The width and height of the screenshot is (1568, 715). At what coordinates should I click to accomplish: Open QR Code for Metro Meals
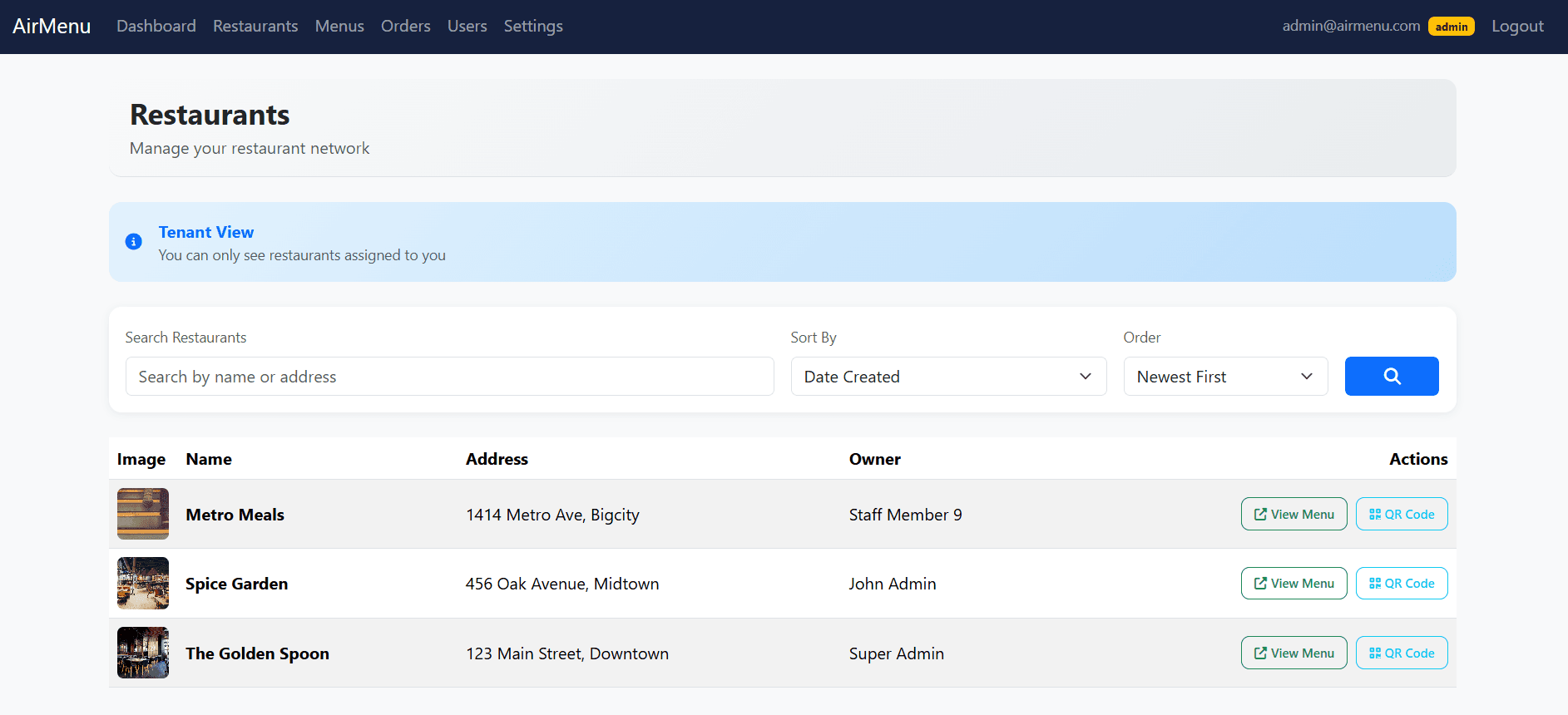(1401, 515)
